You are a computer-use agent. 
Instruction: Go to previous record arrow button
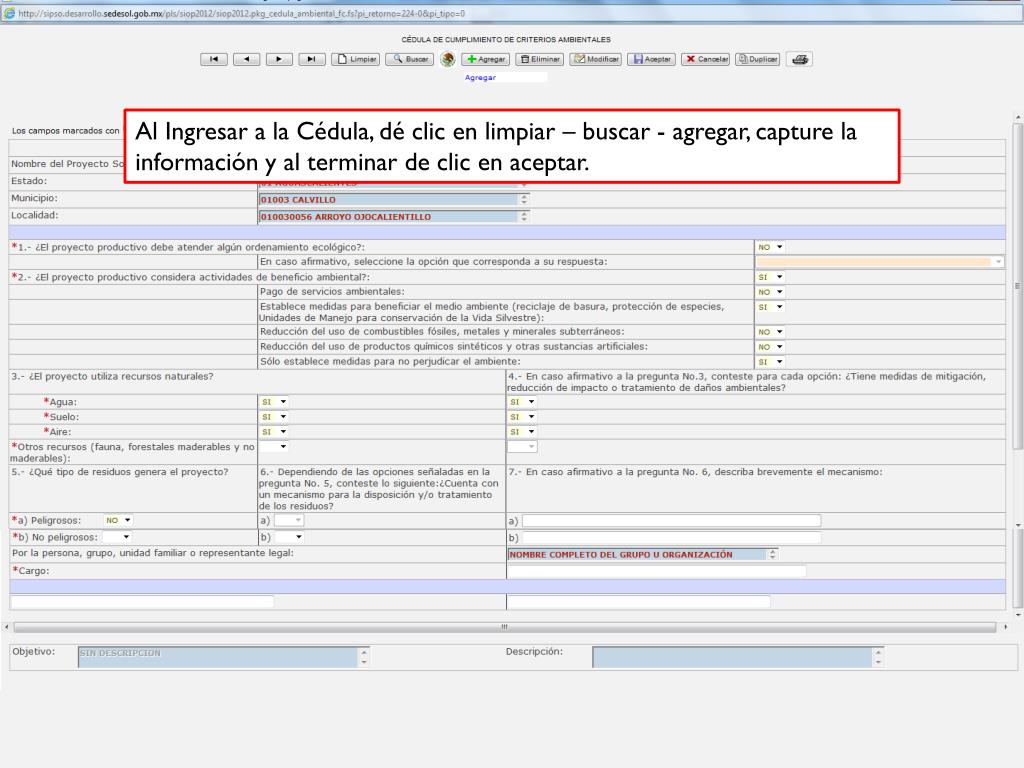[246, 59]
